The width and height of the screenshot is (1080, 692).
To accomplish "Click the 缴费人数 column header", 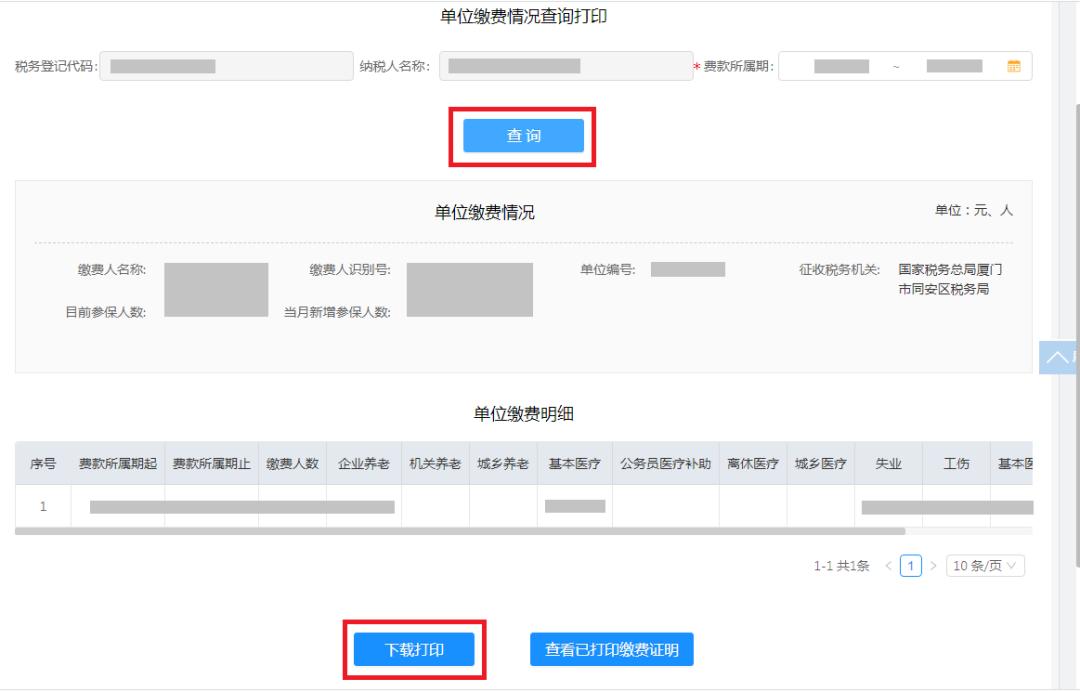I will [x=291, y=463].
